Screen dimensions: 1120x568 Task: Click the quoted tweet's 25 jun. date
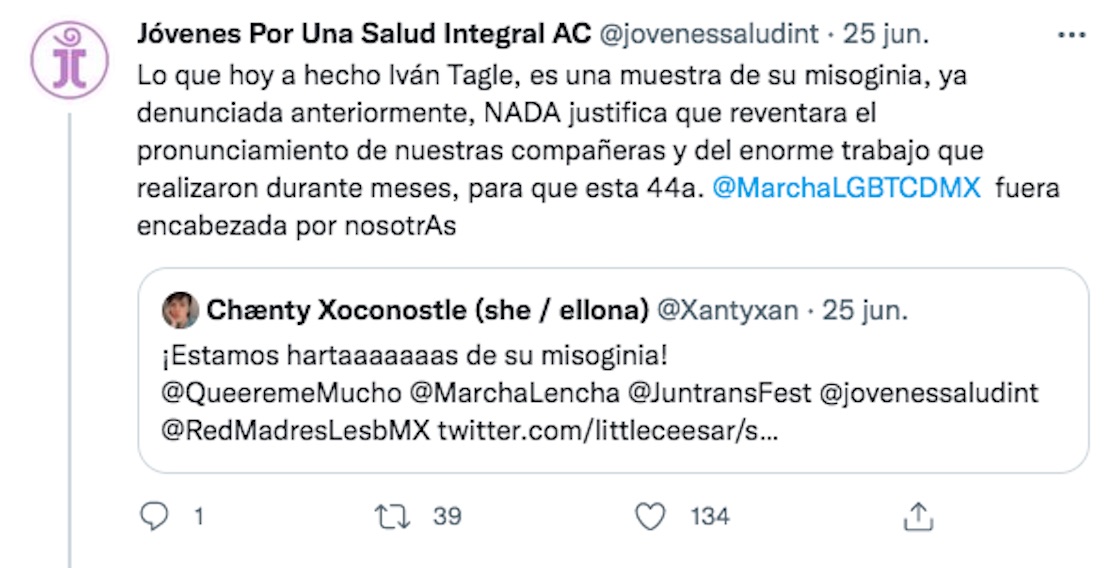[865, 311]
